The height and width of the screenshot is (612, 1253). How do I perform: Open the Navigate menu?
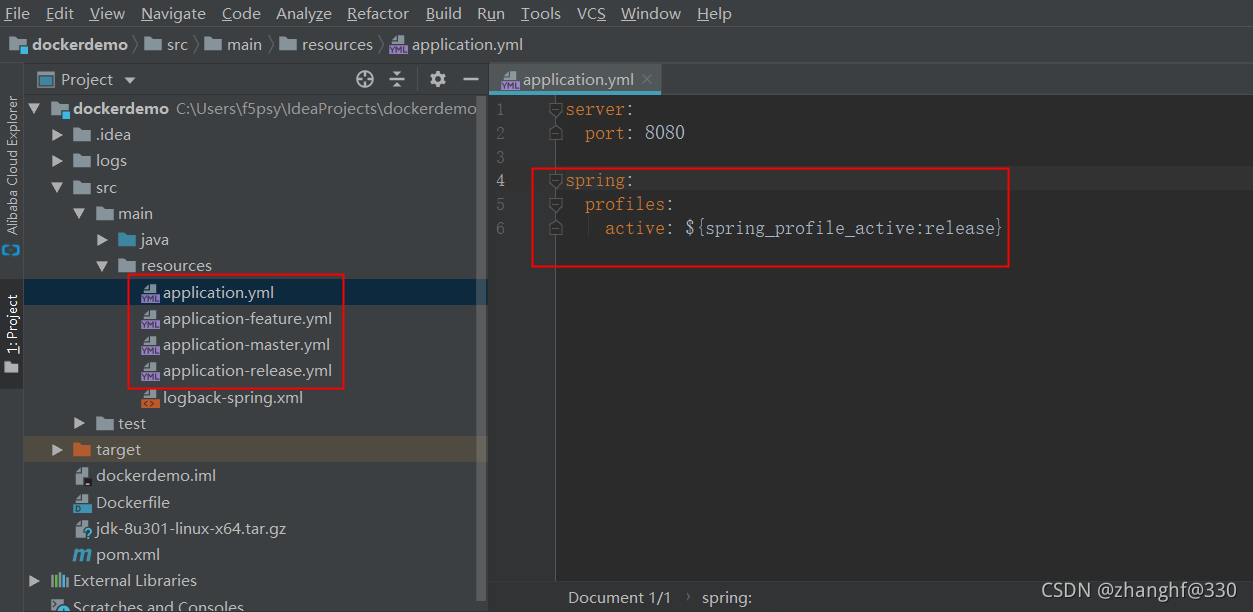(x=173, y=13)
